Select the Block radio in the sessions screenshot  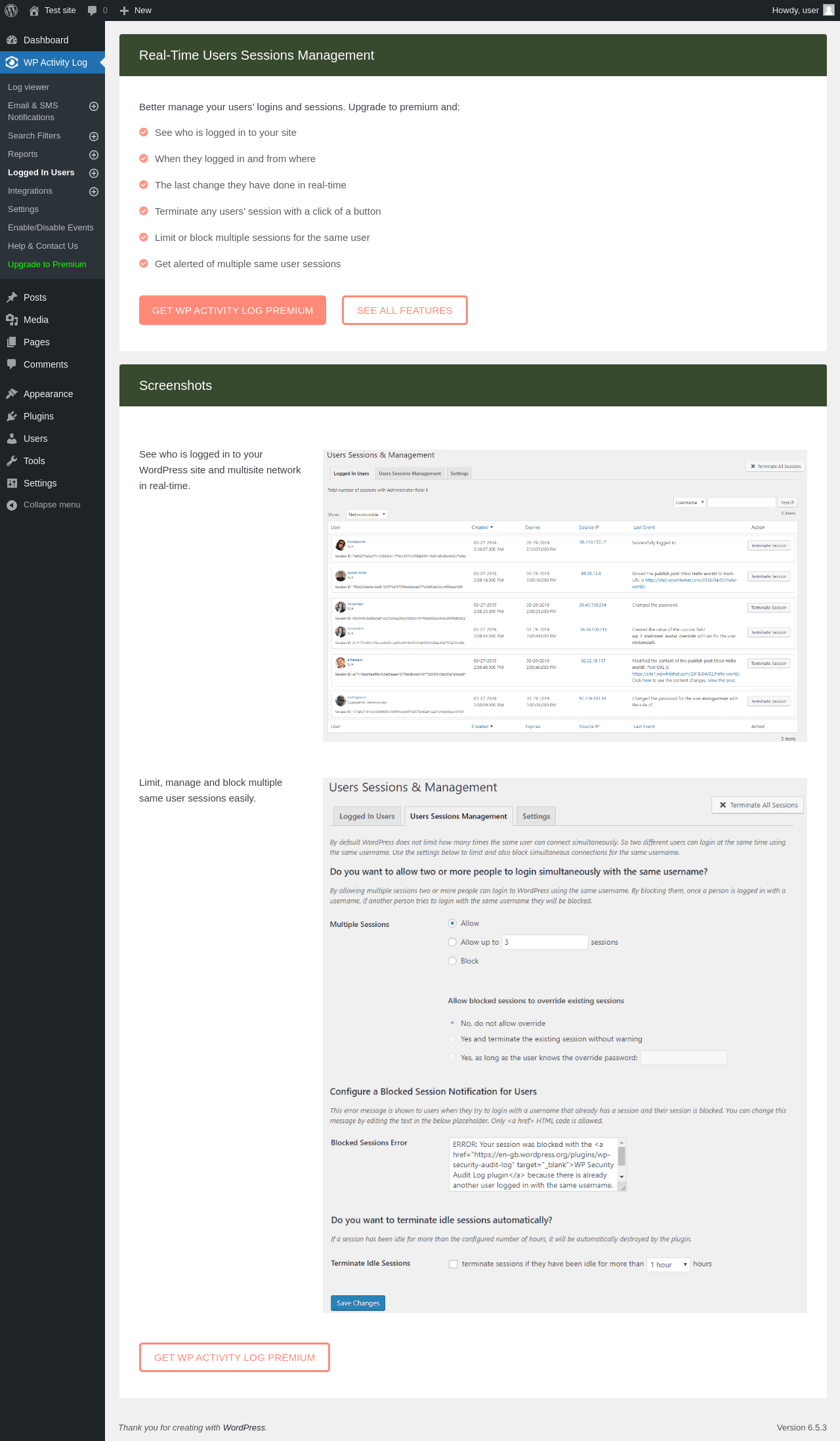click(452, 961)
